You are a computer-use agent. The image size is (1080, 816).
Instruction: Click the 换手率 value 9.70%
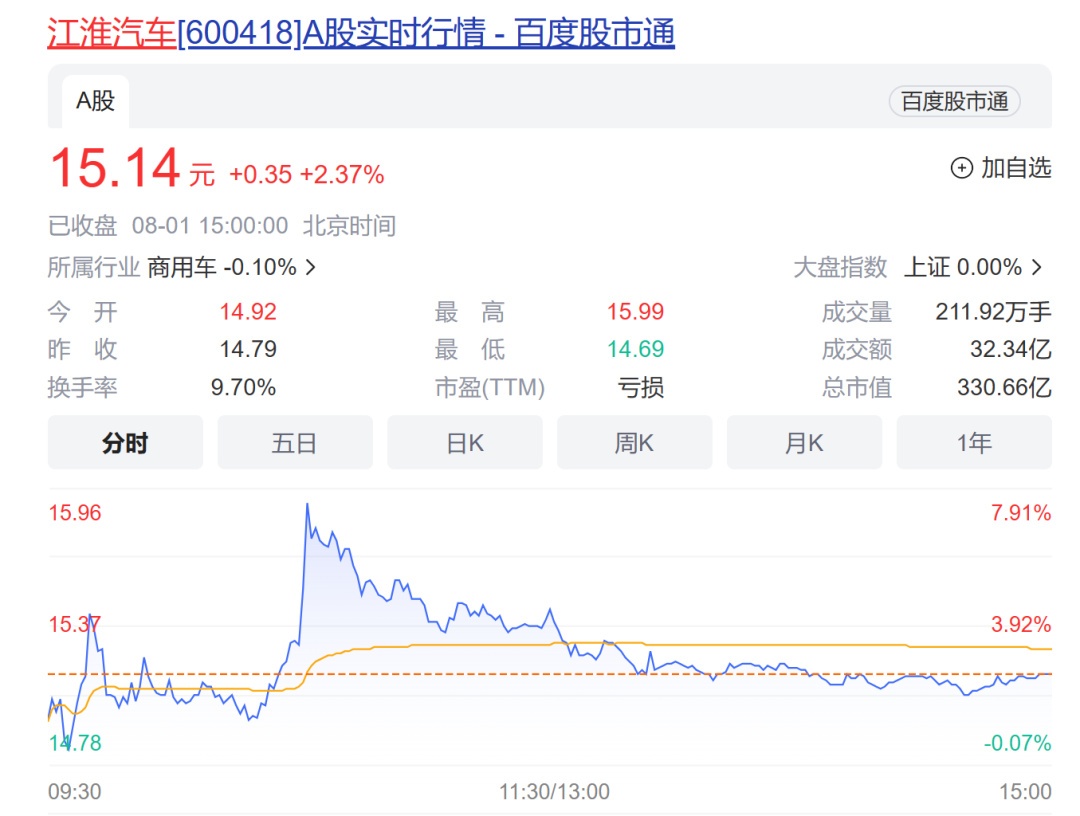coord(243,387)
